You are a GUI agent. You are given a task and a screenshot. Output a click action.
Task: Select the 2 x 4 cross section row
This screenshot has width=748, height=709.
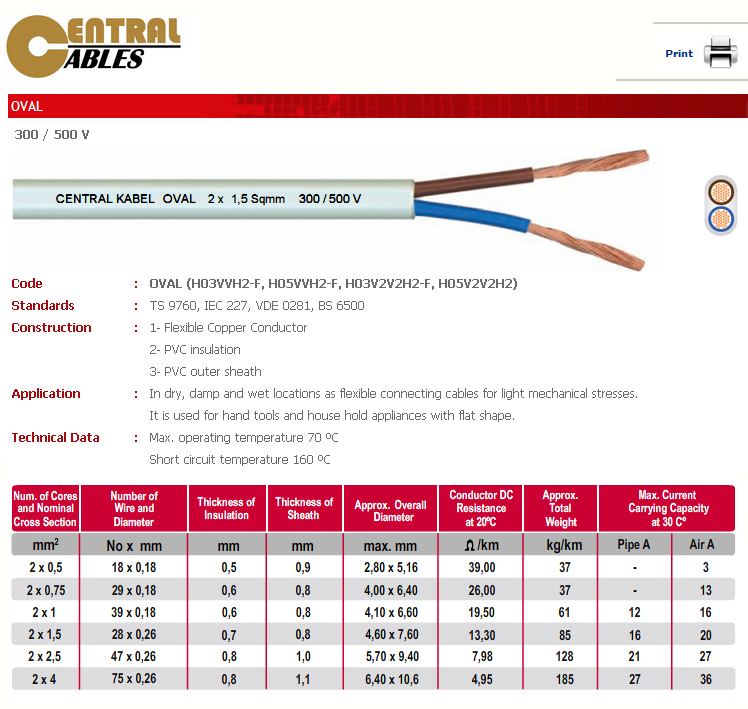coord(45,678)
